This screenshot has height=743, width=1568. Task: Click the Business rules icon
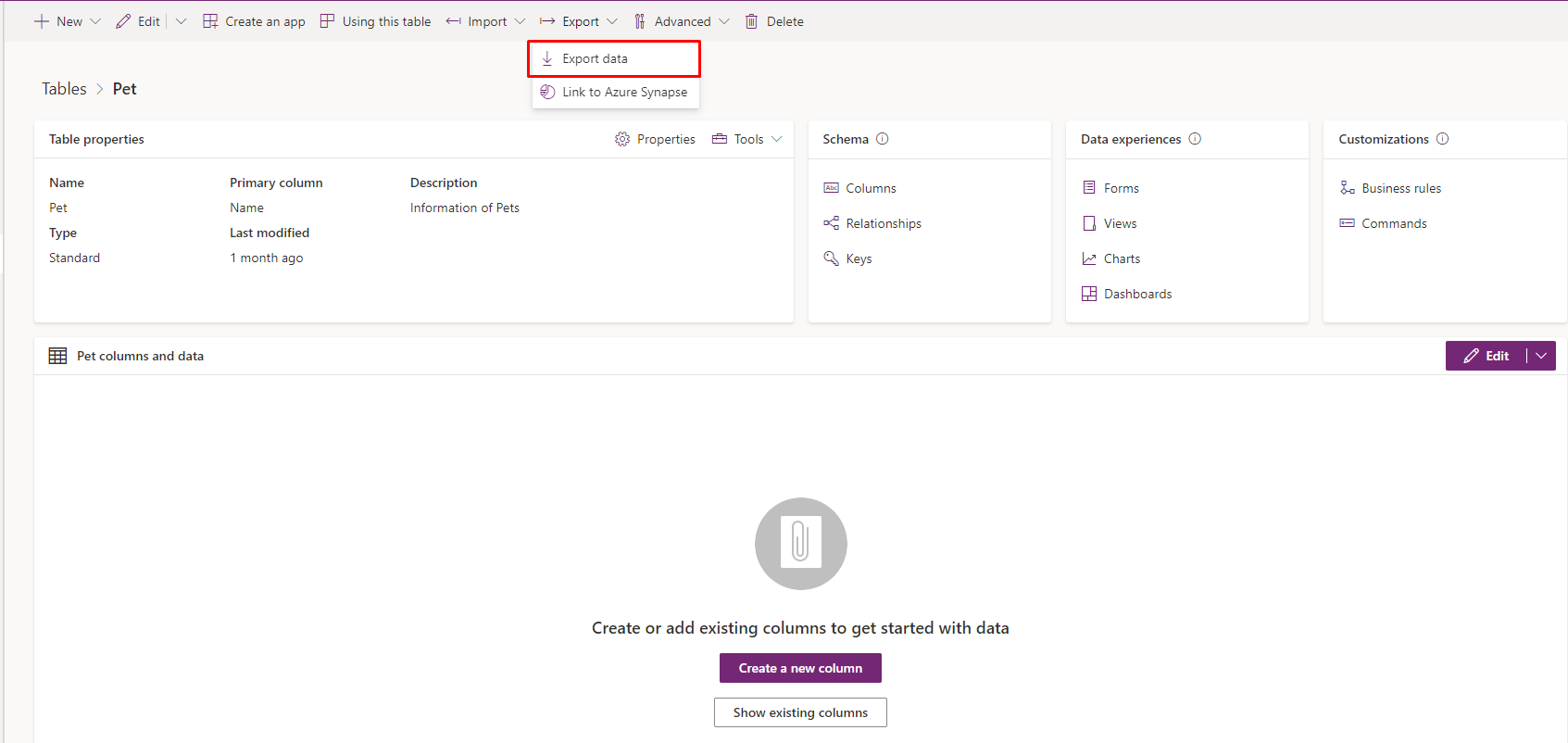coord(1347,188)
